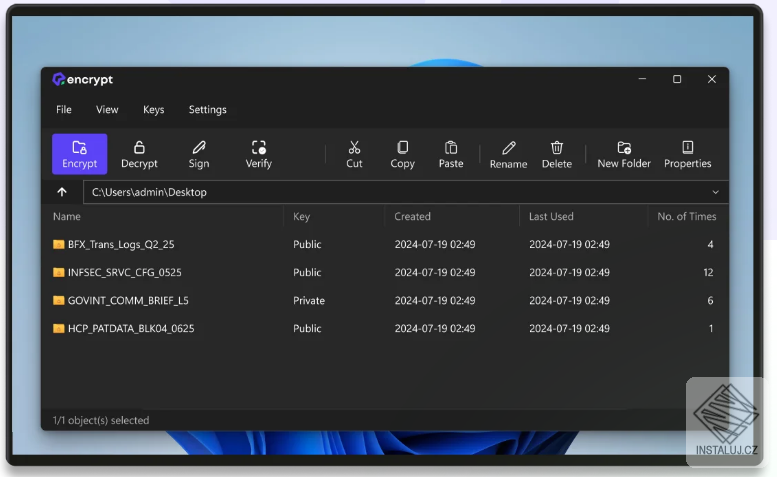Expand the path history dropdown arrow
The image size is (777, 477).
(715, 192)
